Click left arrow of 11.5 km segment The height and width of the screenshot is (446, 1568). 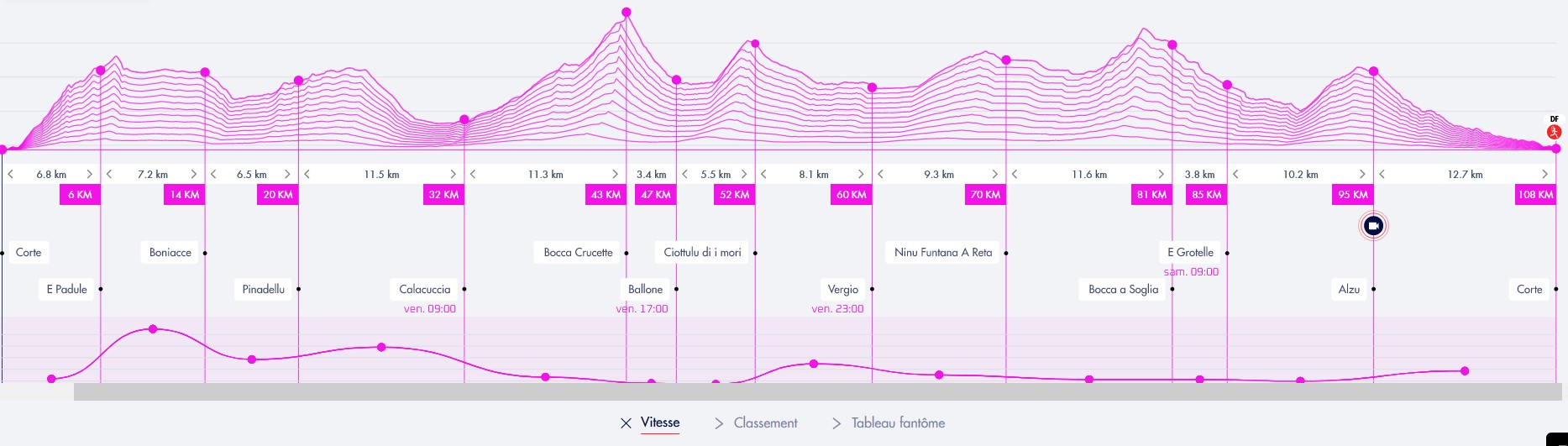coord(307,175)
